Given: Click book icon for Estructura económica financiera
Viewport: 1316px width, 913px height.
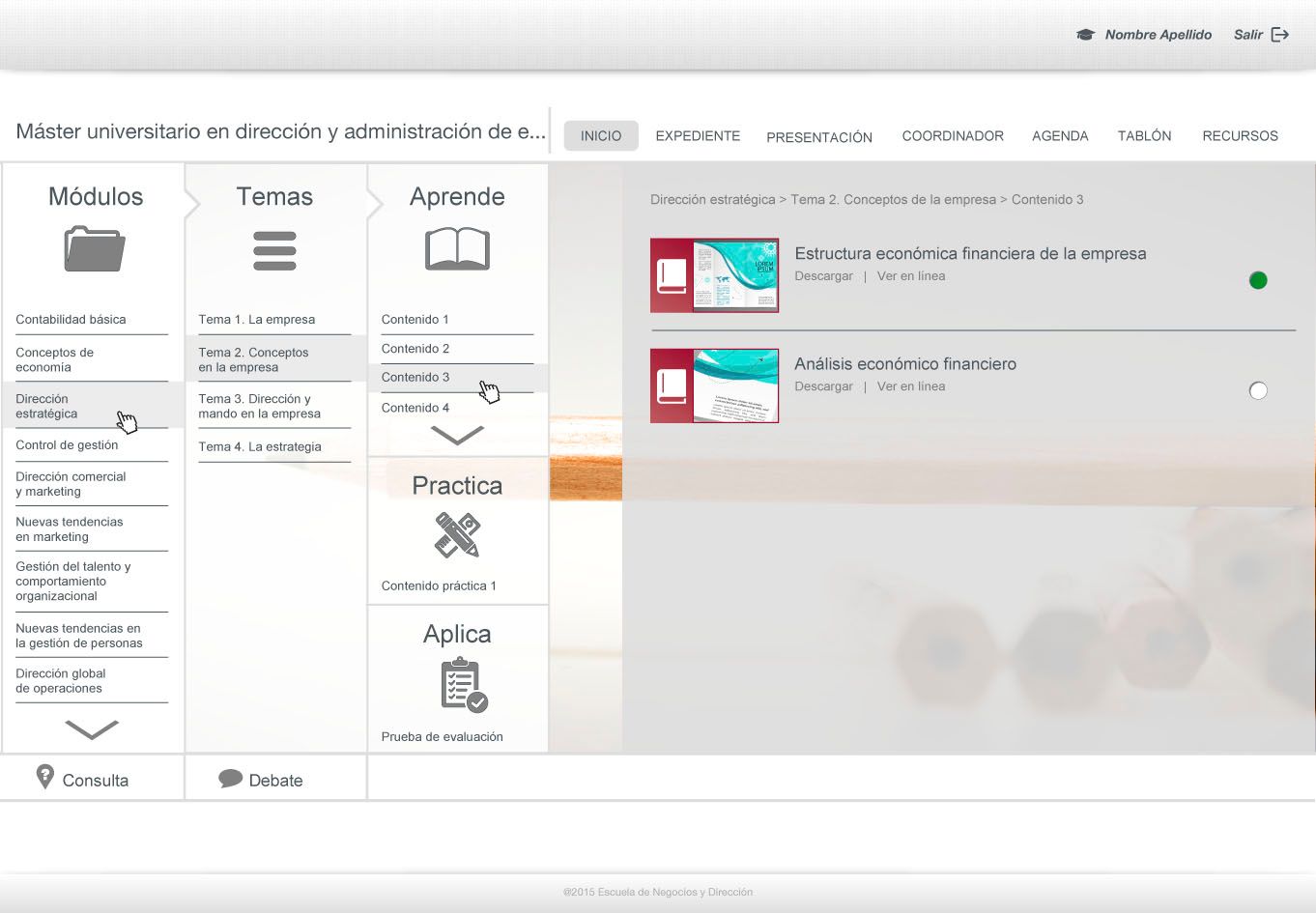Looking at the screenshot, I should [672, 275].
